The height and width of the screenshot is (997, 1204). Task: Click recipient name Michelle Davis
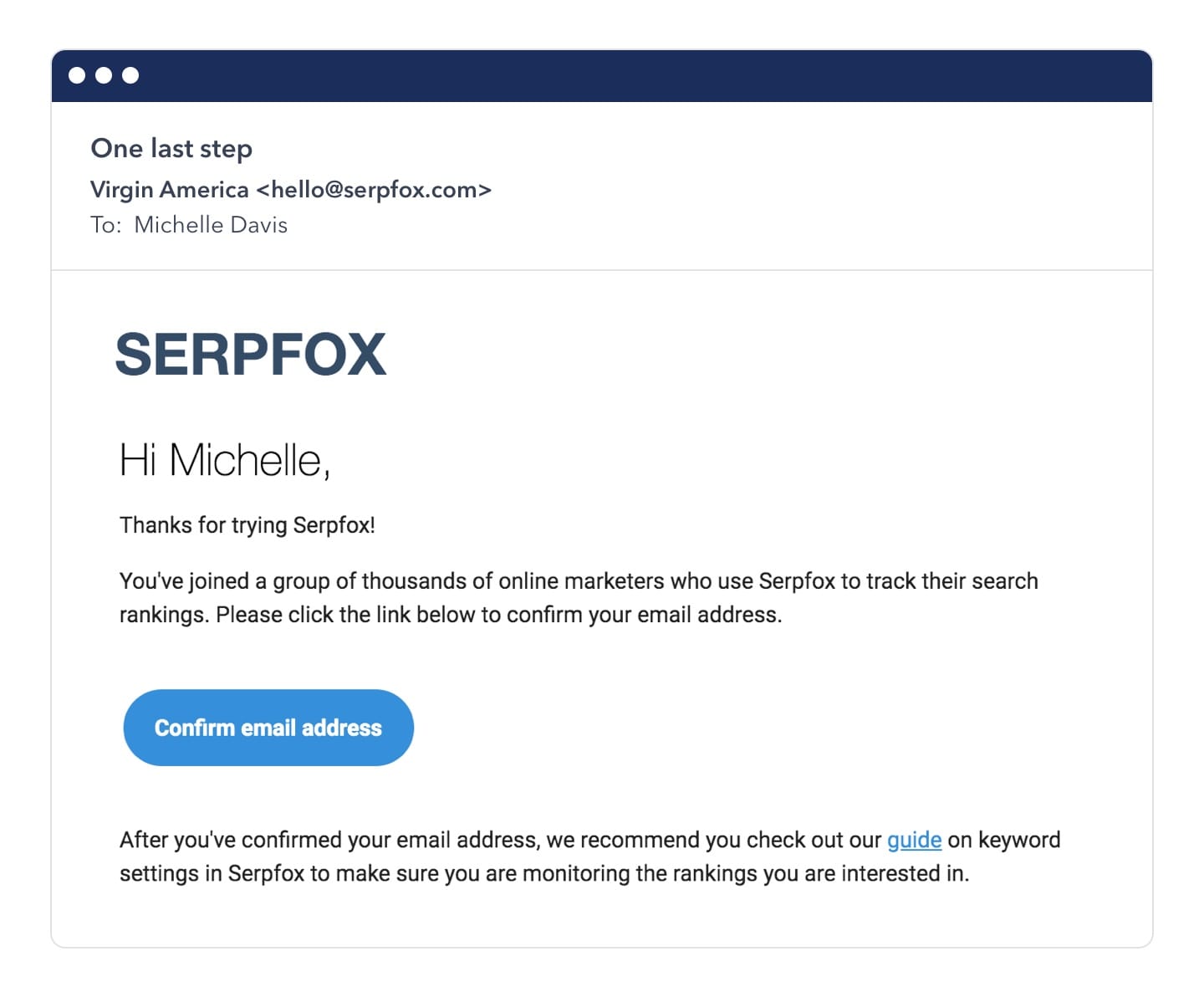[211, 225]
